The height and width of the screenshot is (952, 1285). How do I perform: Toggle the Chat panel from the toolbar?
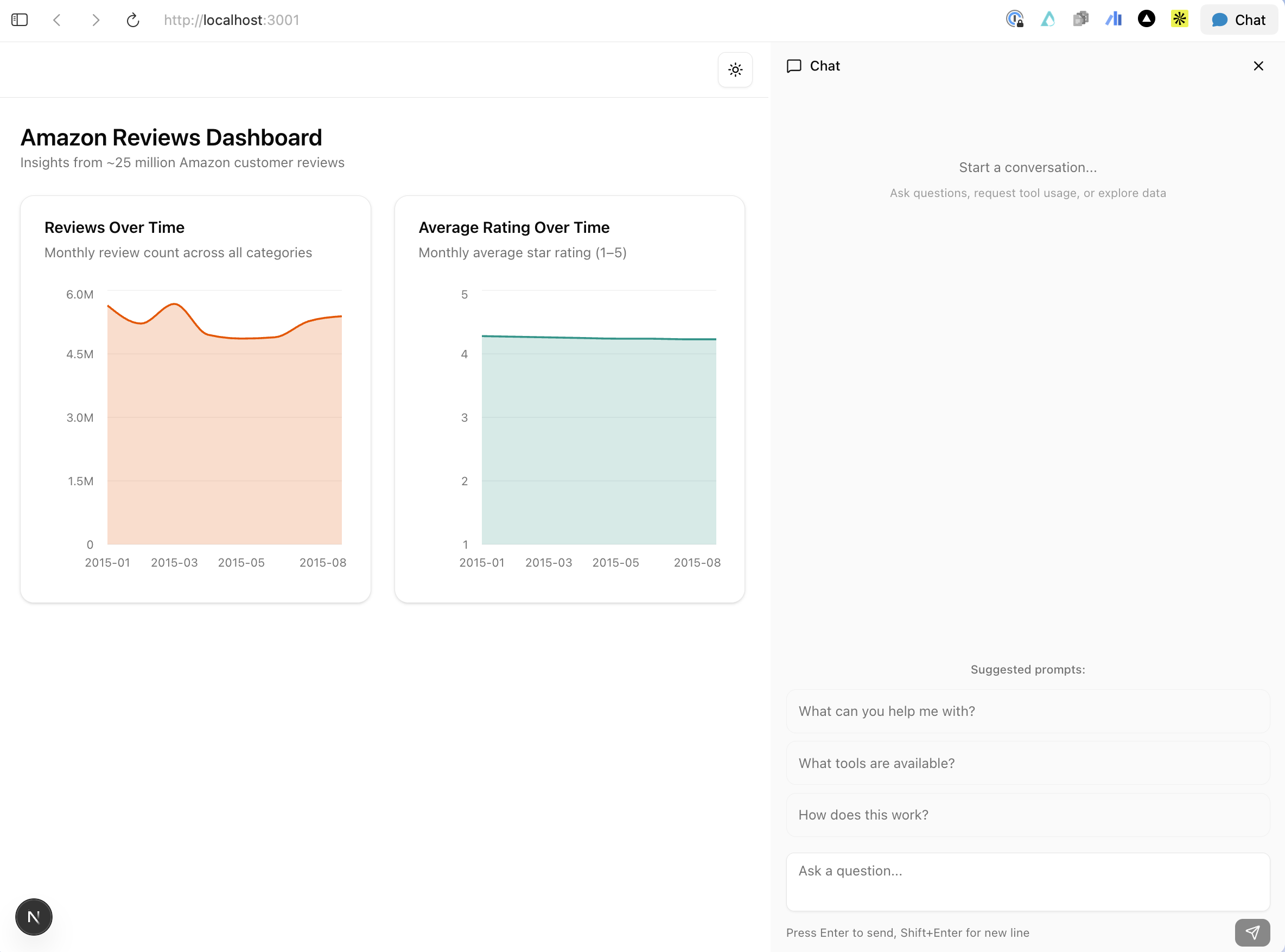(x=1238, y=20)
